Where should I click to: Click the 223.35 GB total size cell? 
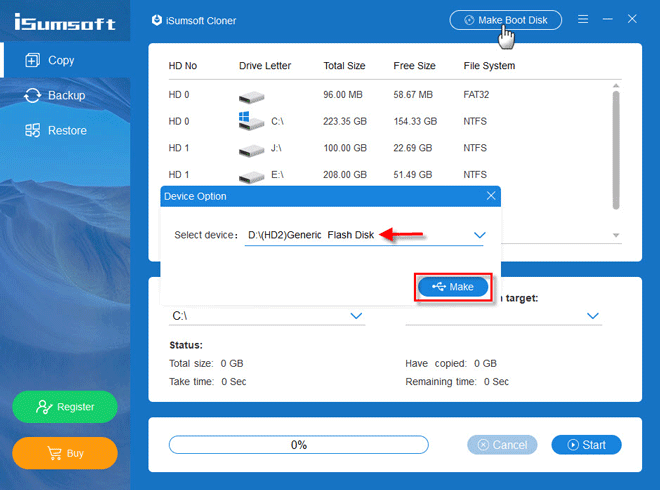(x=345, y=121)
